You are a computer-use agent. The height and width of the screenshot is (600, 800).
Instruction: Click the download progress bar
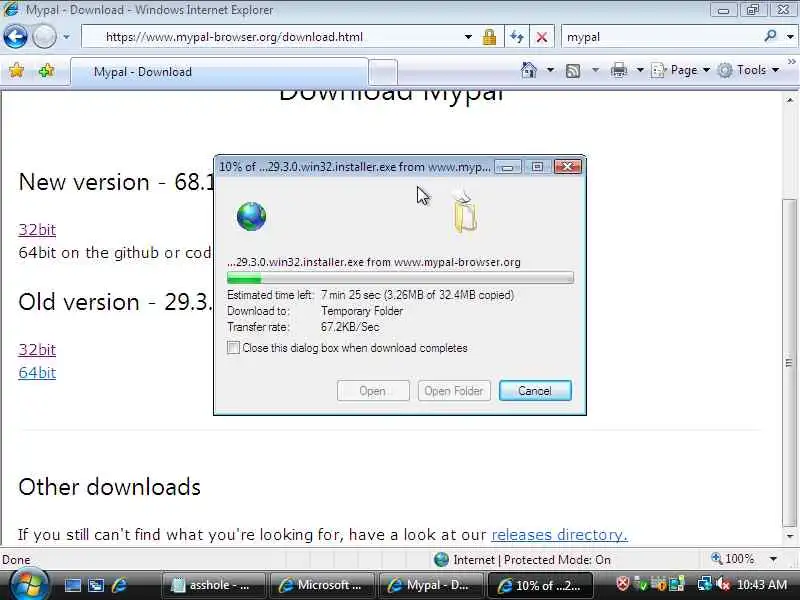[400, 278]
